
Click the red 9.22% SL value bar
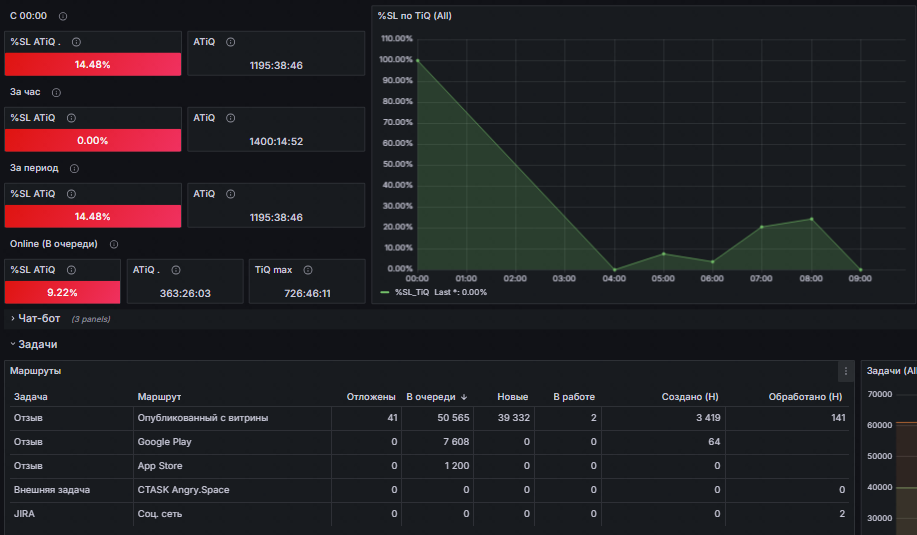pyautogui.click(x=63, y=292)
